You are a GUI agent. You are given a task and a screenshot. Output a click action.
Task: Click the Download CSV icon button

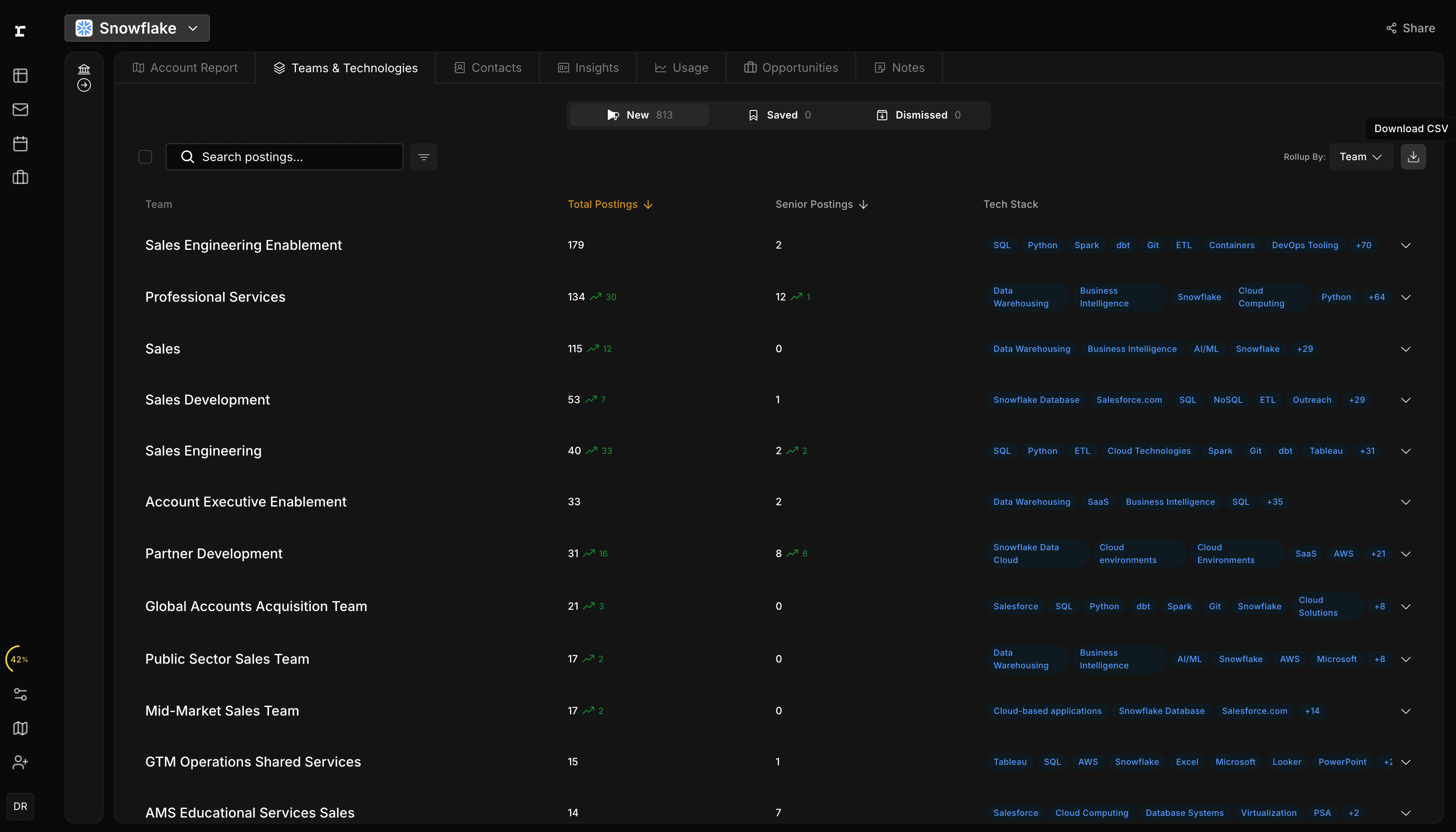[1413, 156]
